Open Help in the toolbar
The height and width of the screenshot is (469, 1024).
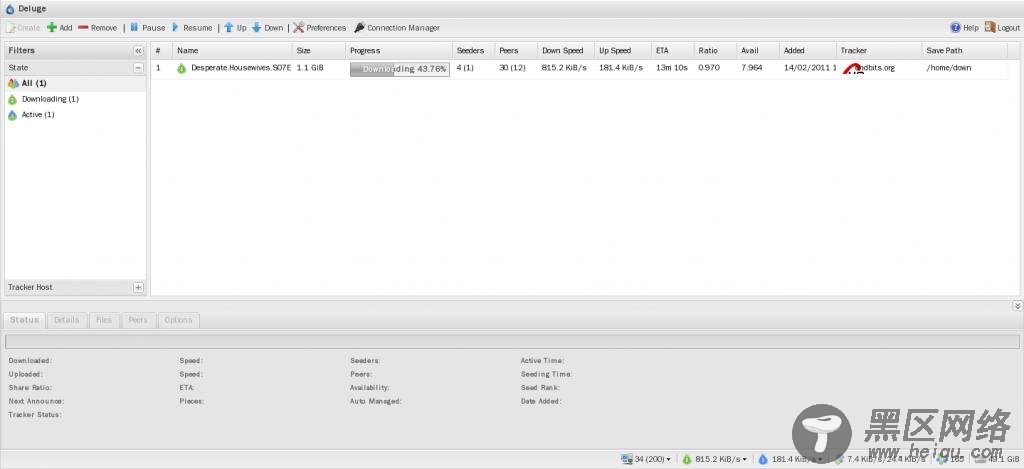pyautogui.click(x=965, y=27)
